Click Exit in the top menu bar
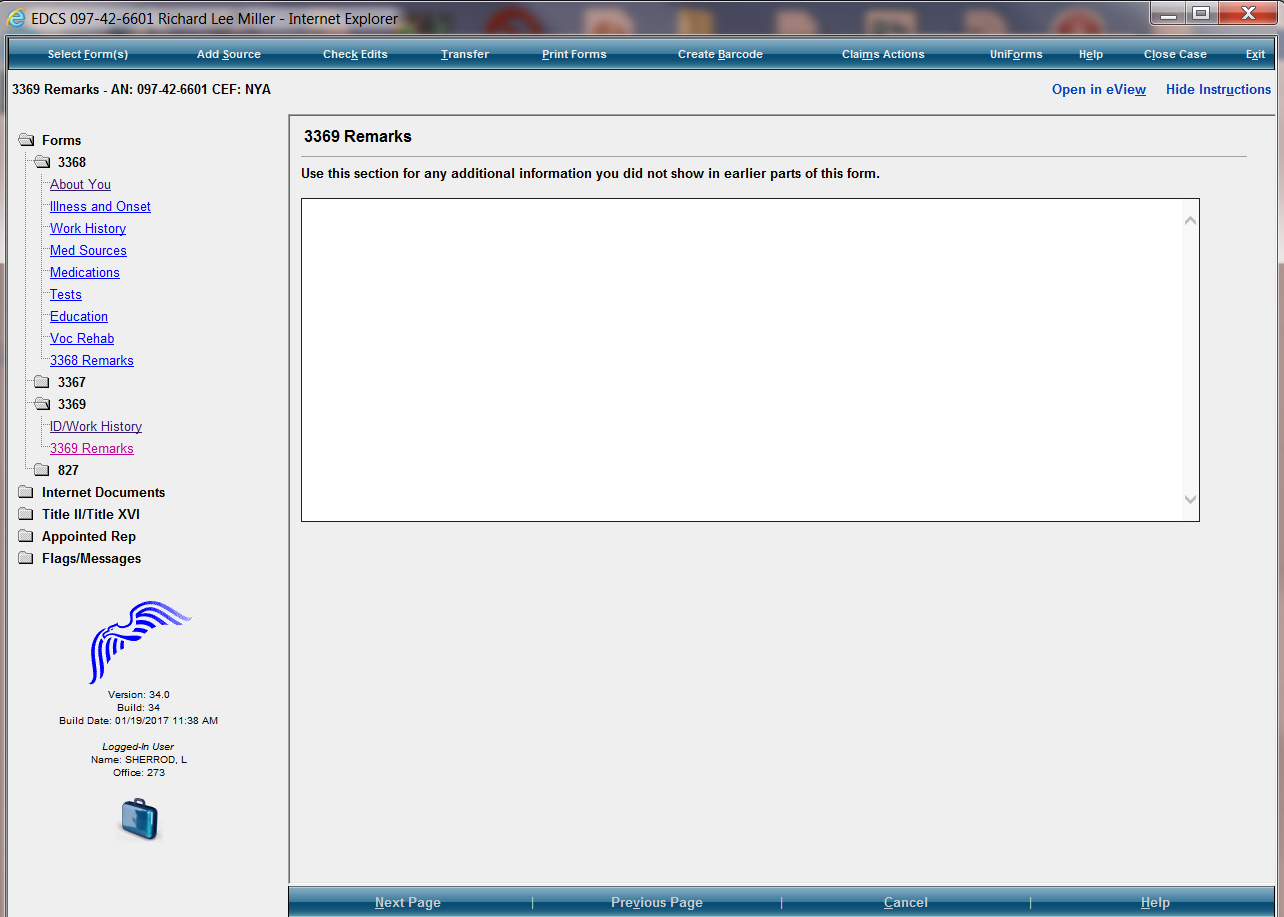Viewport: 1284px width, 917px height. pos(1255,54)
